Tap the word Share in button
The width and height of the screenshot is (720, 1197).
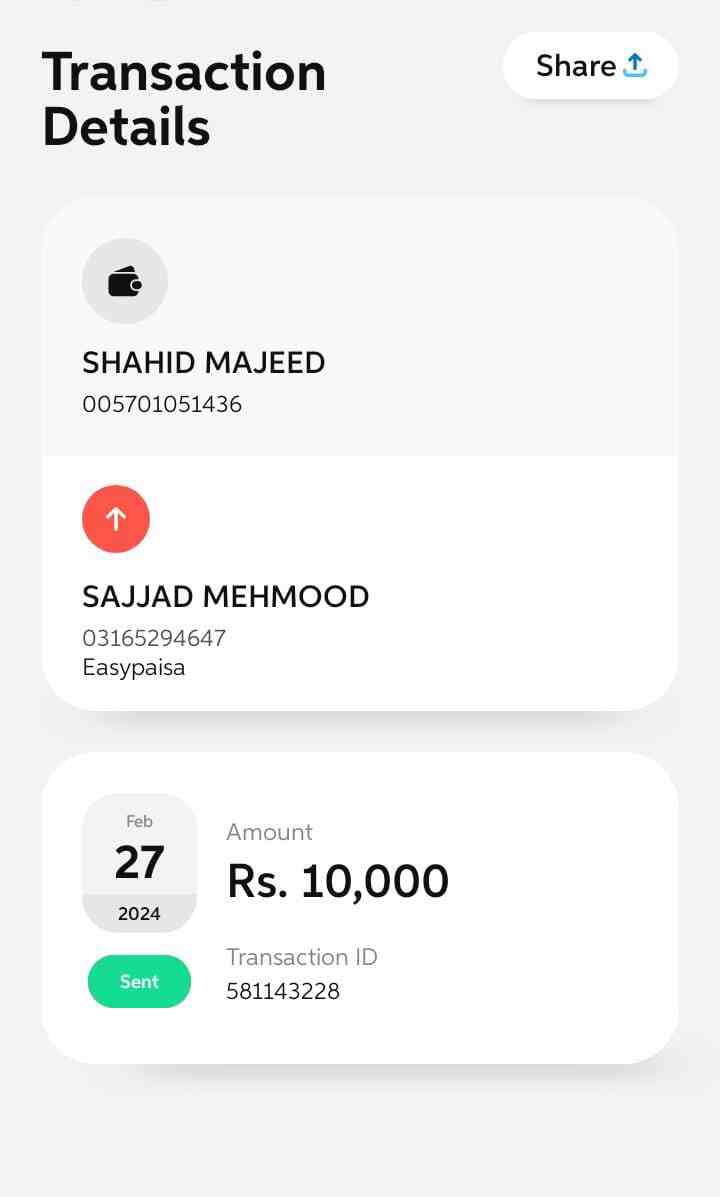(x=576, y=66)
